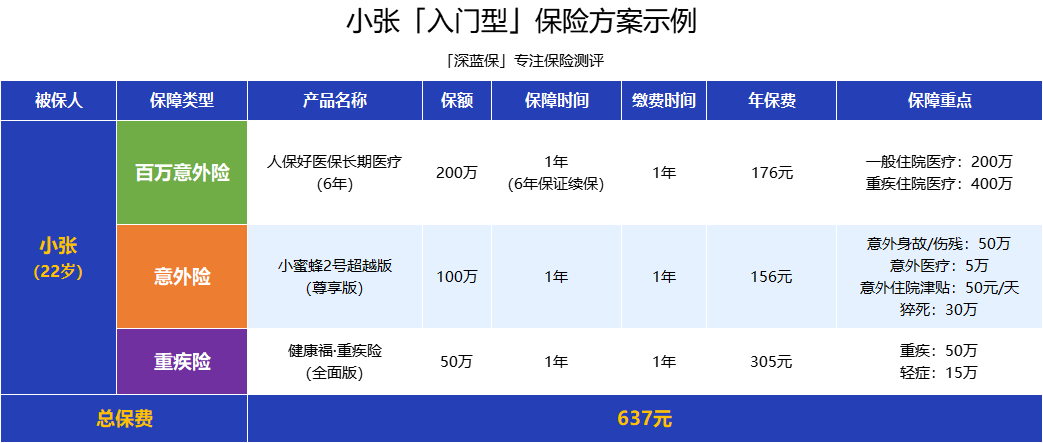Select the 637元 total premium value
The image size is (1043, 443).
click(x=644, y=419)
